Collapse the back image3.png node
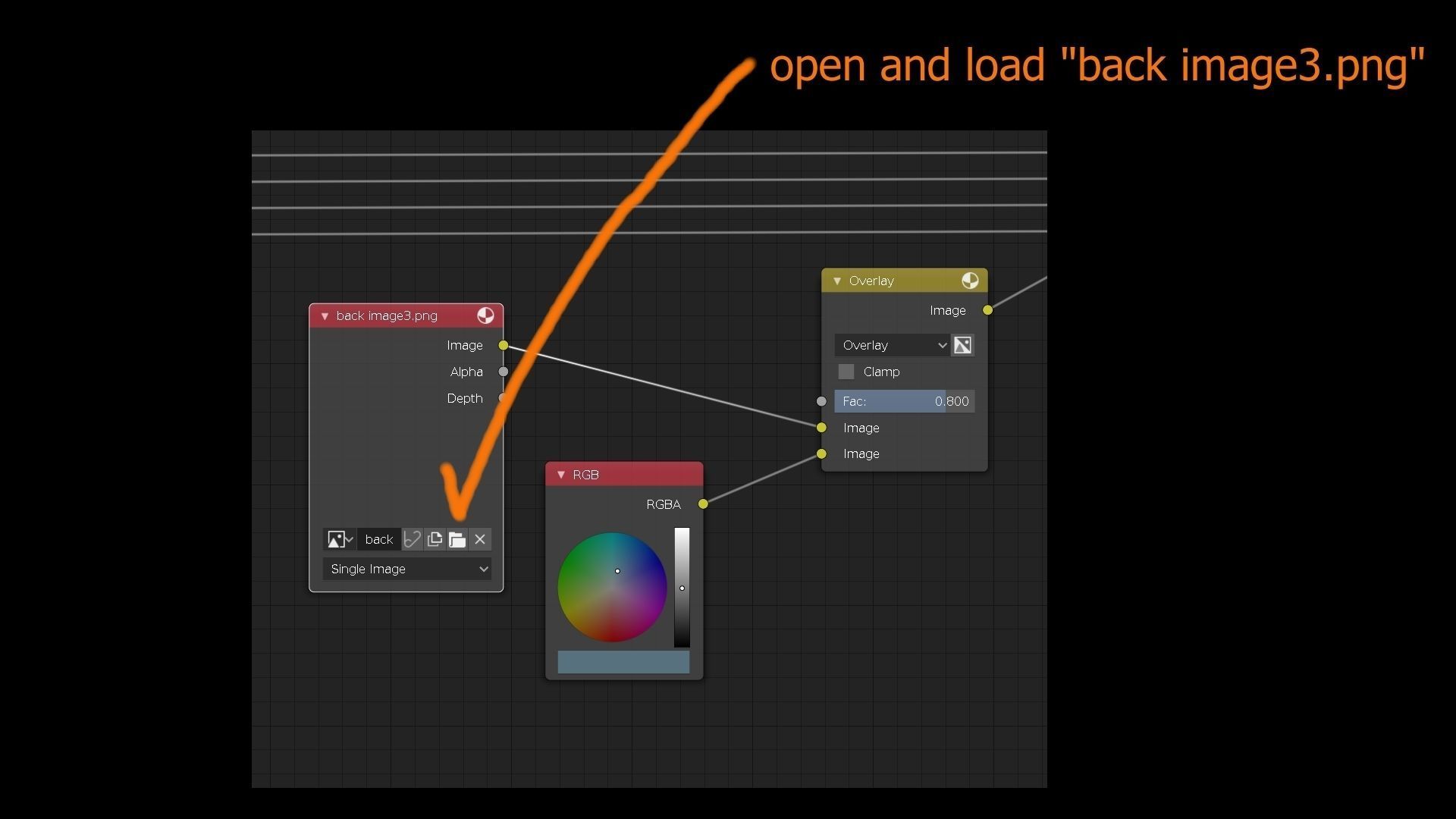This screenshot has height=819, width=1456. click(x=325, y=316)
